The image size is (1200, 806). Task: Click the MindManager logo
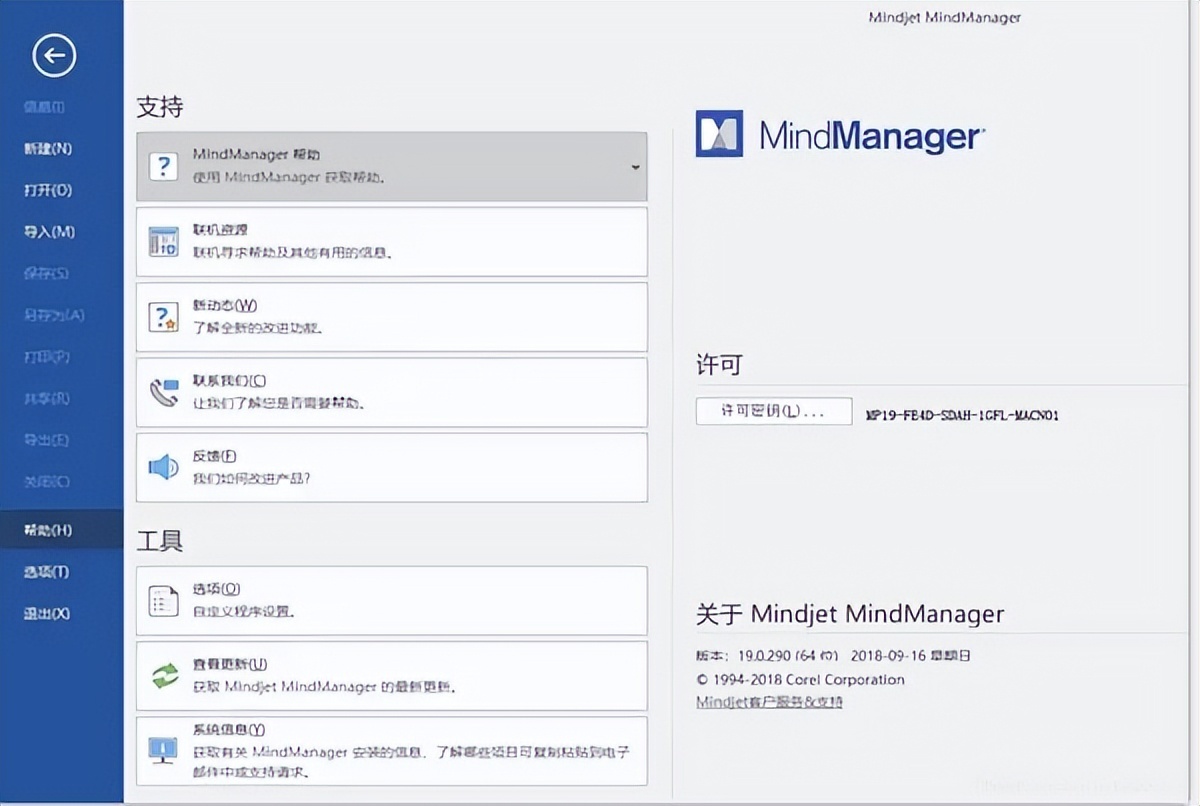[x=840, y=134]
